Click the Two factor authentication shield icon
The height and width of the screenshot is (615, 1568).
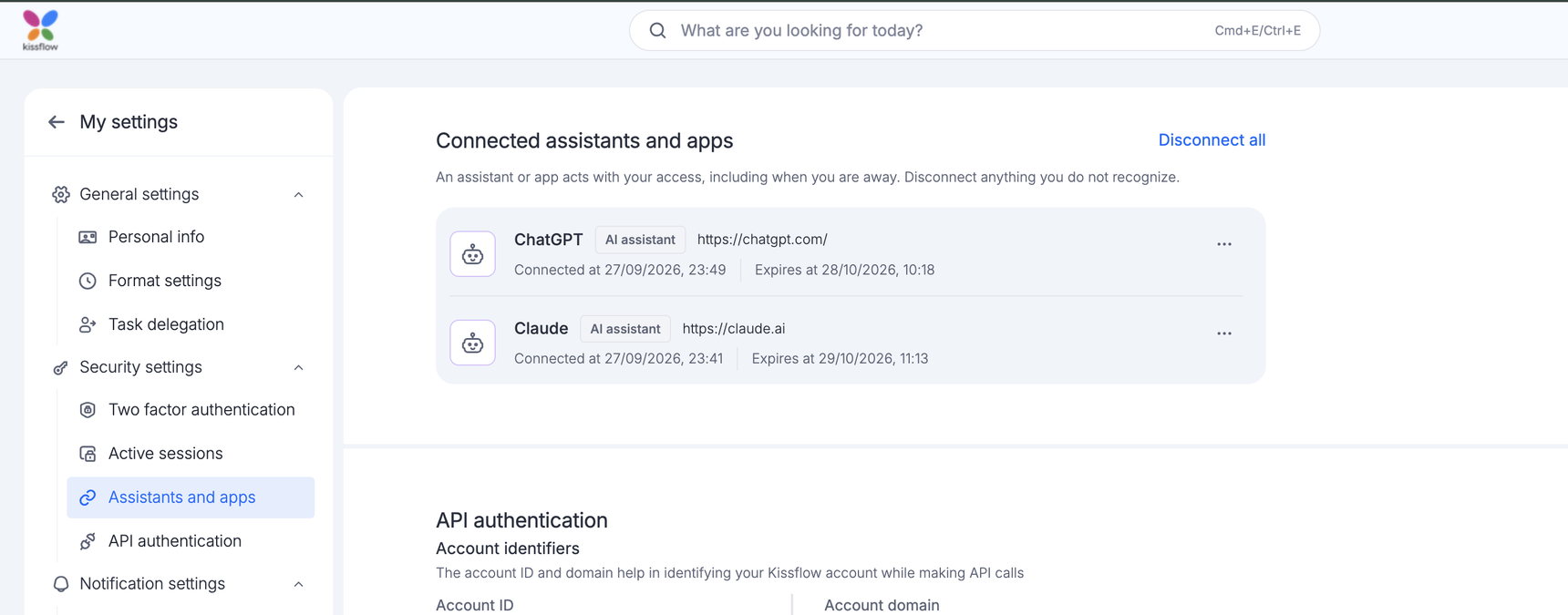coord(88,410)
